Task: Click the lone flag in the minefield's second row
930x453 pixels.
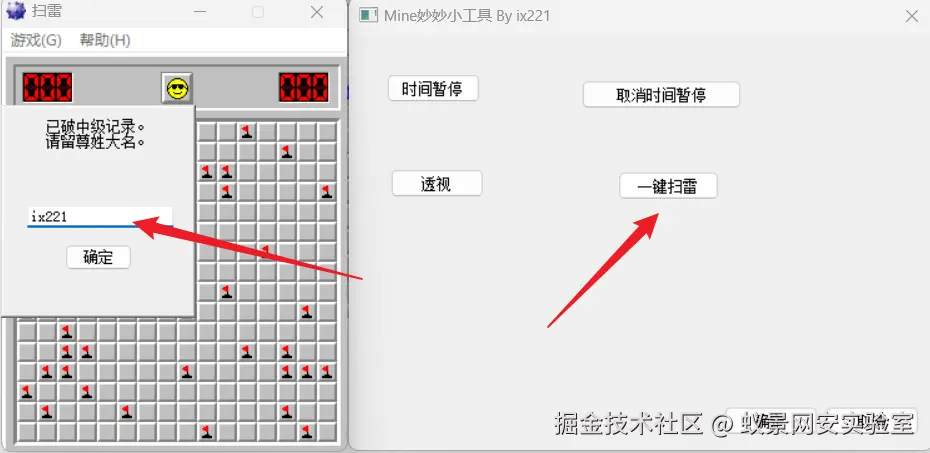Action: (x=287, y=152)
